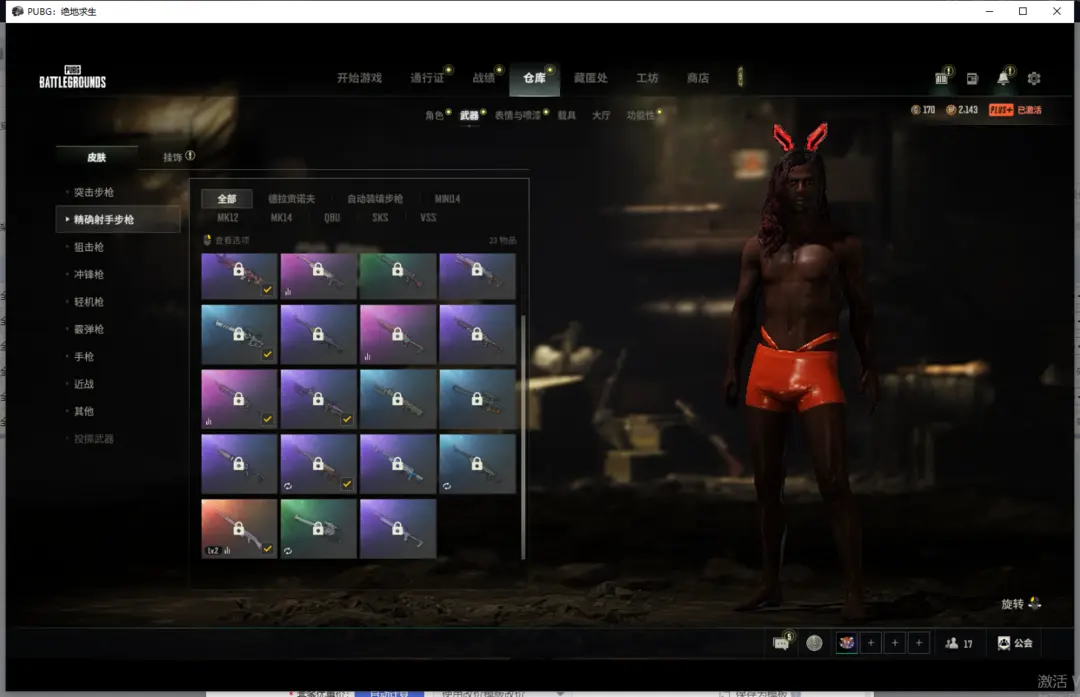Open the 开始游戏 play tab
Screen dimensions: 1080x697
359,78
